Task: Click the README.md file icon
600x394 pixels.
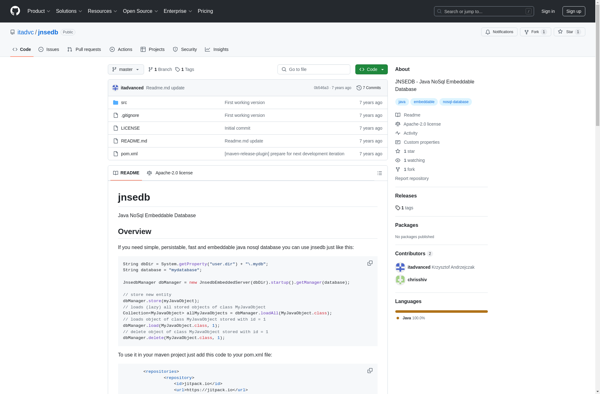Action: [x=116, y=141]
